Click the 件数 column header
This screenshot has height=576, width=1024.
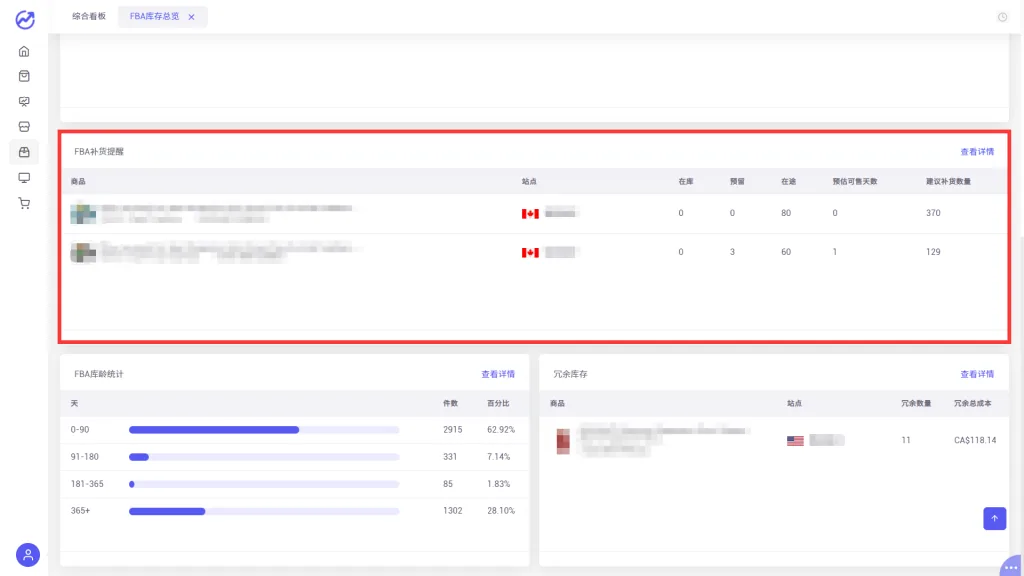tap(451, 404)
